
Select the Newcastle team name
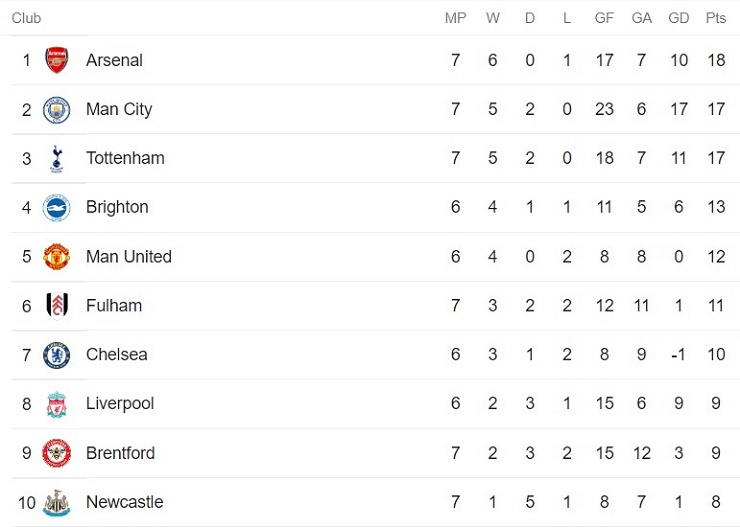click(x=125, y=502)
